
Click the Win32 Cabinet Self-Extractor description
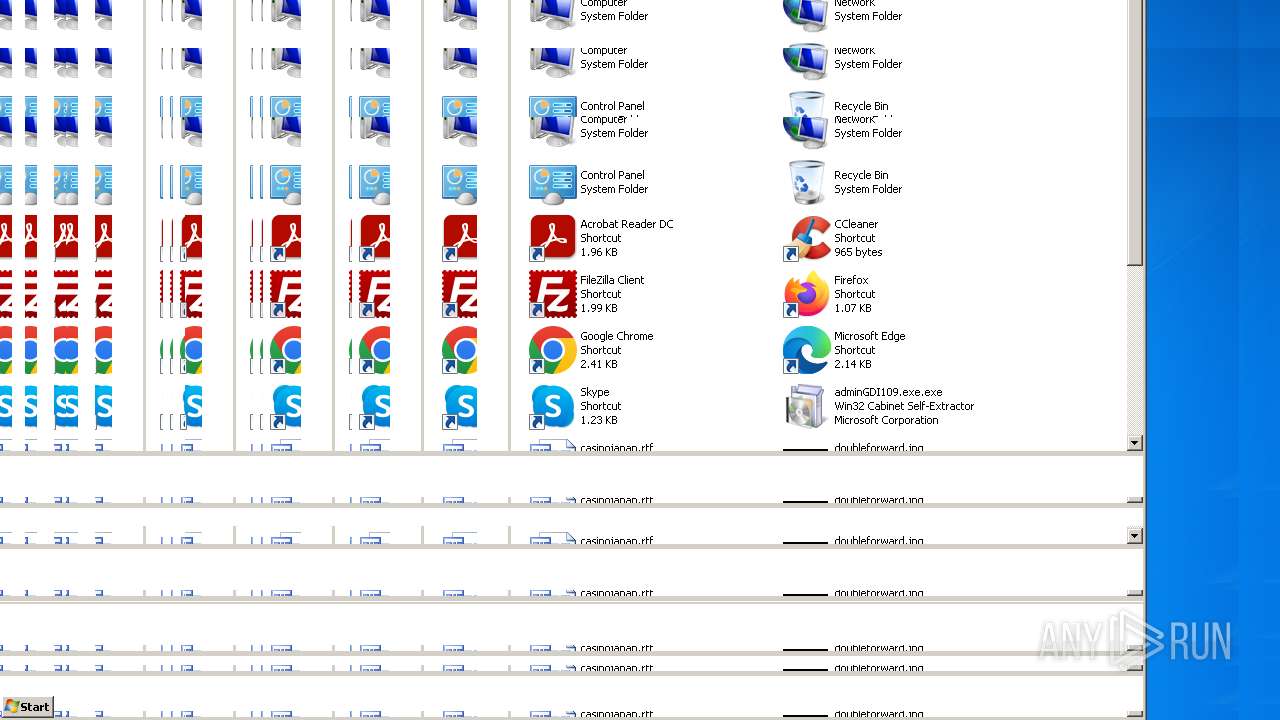(904, 406)
